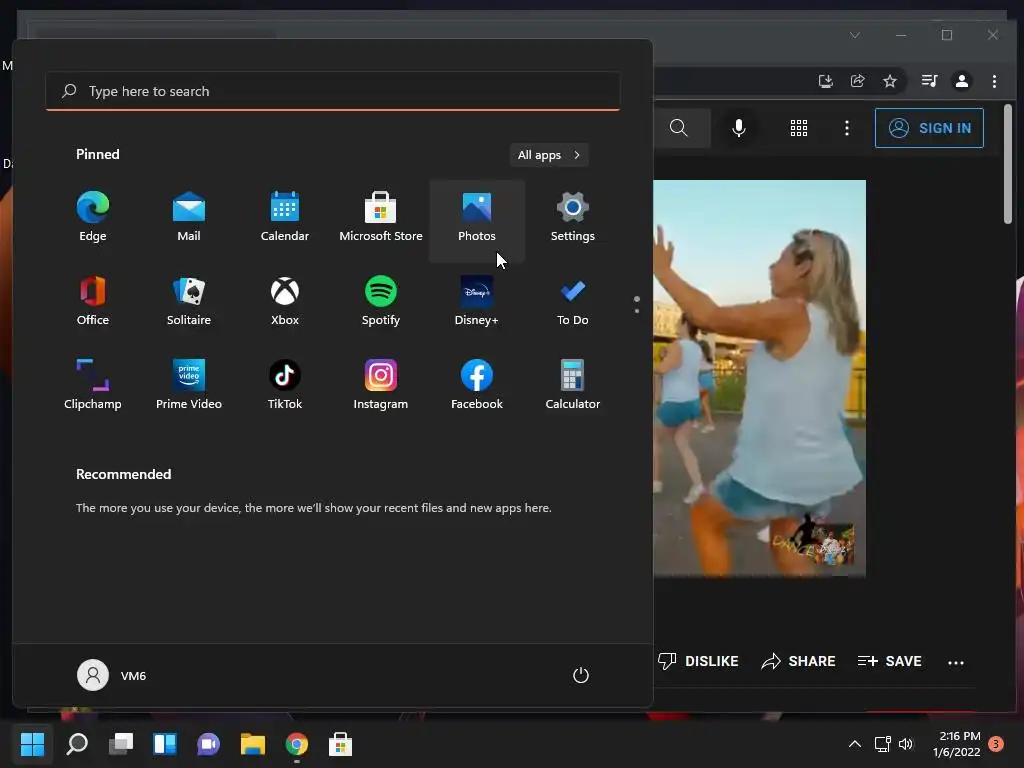Open volume control in system tray
Image resolution: width=1024 pixels, height=768 pixels.
906,744
